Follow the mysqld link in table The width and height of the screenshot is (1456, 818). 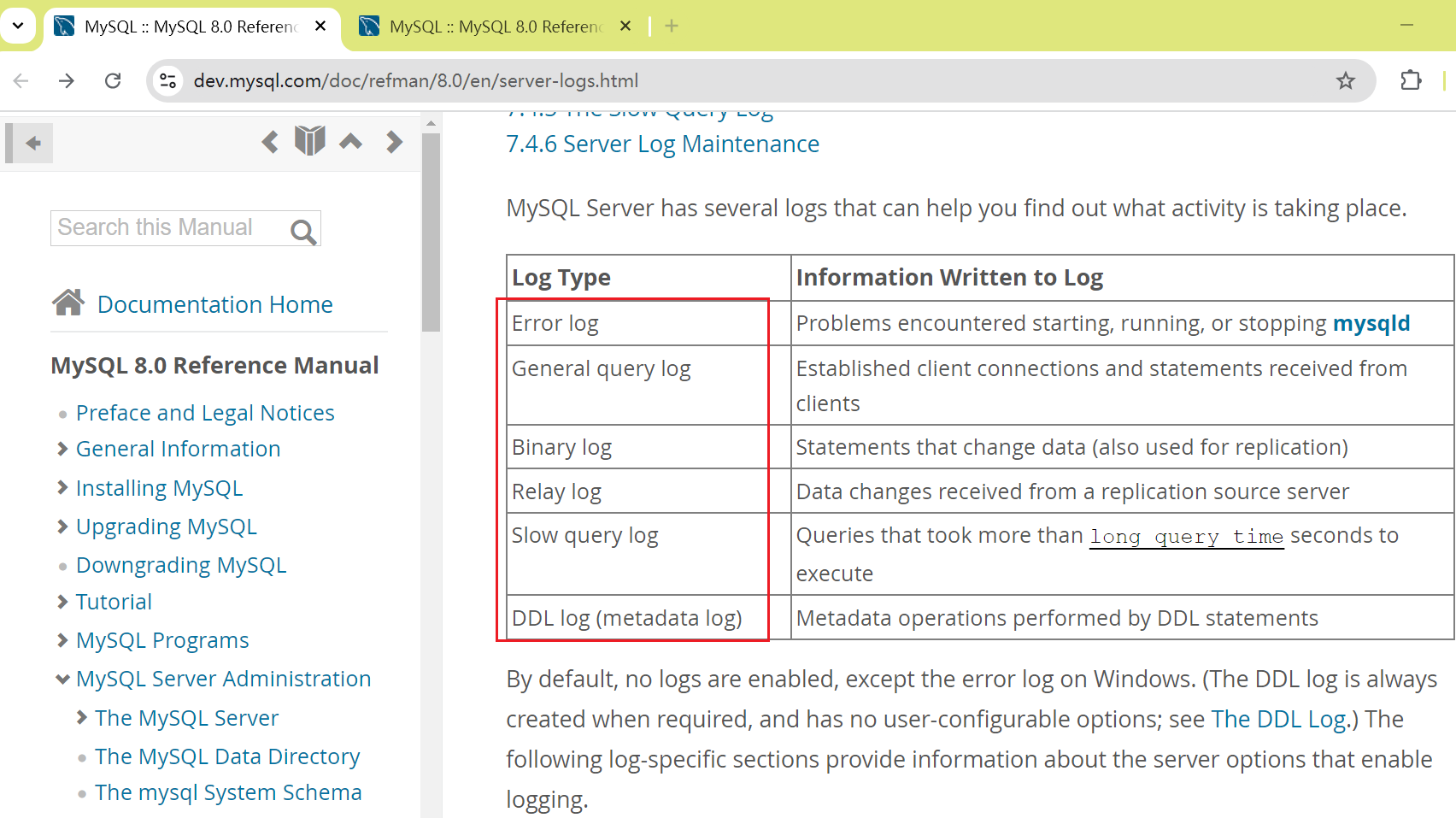pos(1371,323)
